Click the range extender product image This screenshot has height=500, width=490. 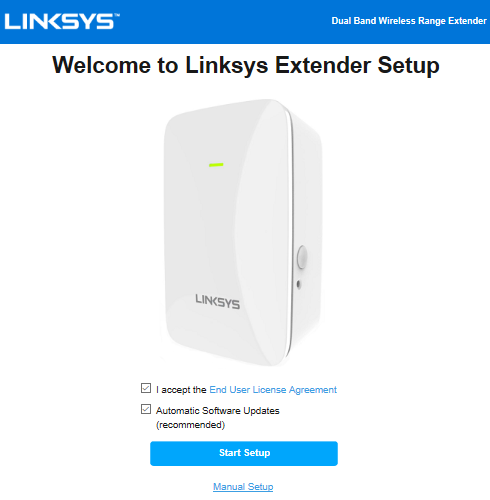coord(242,232)
